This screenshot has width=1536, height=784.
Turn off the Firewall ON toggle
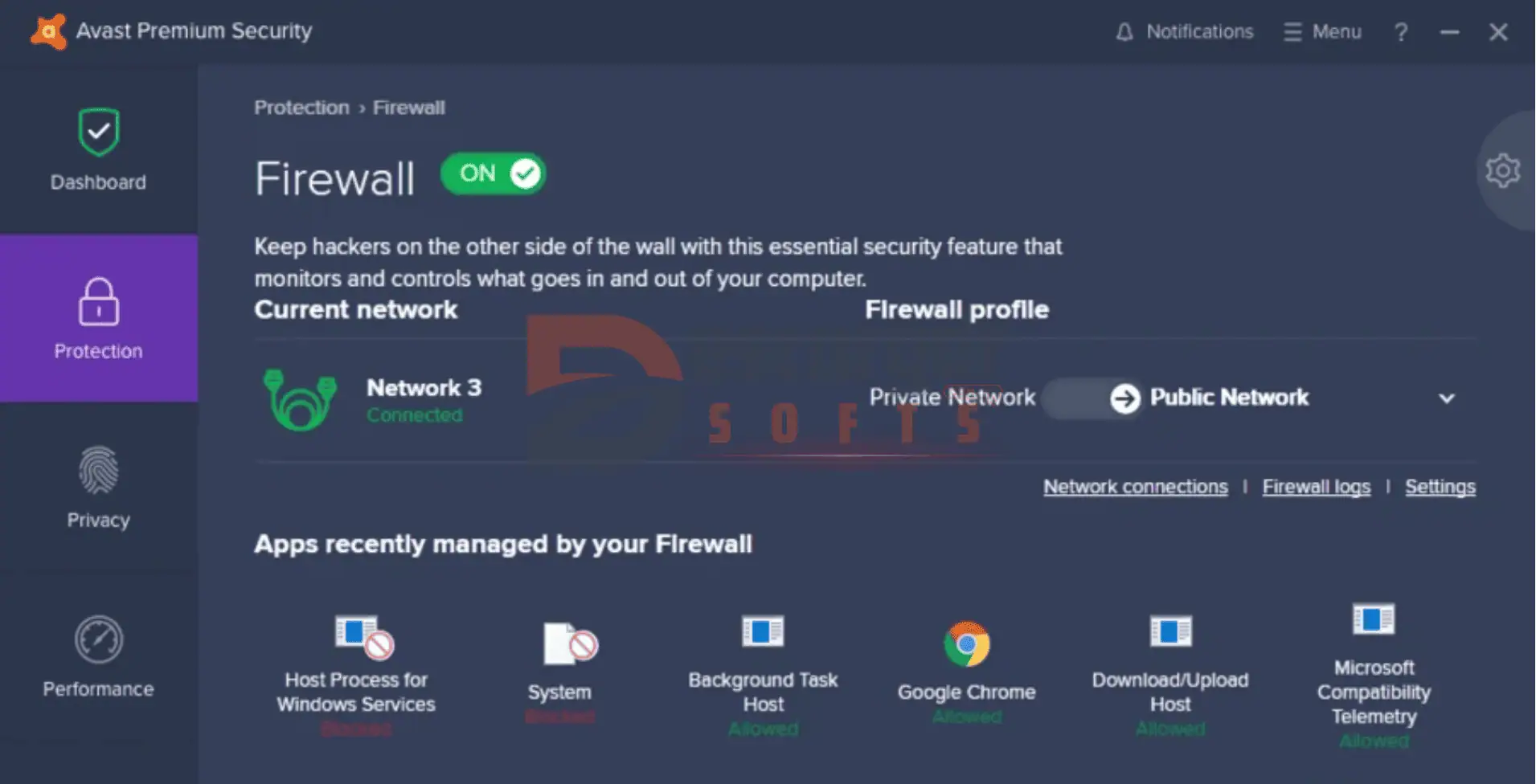(x=494, y=174)
